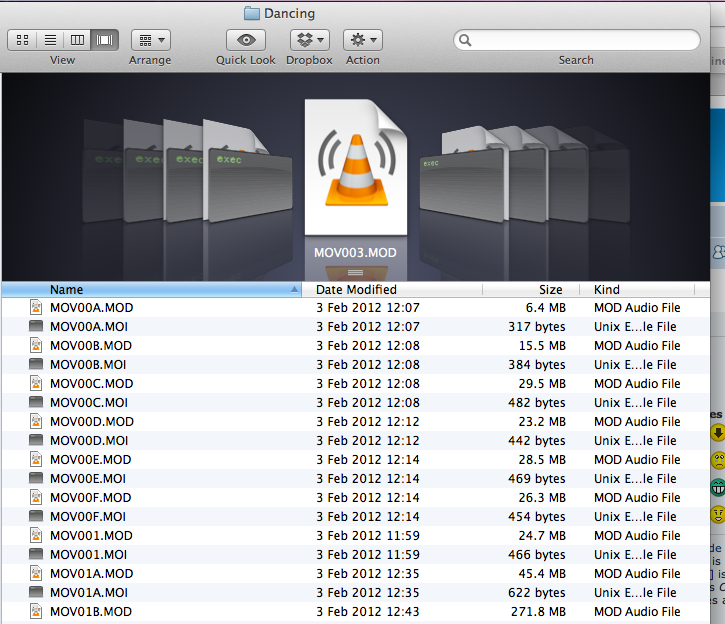Click the MOV00A.MOD file icon
725x624 pixels.
(x=36, y=307)
